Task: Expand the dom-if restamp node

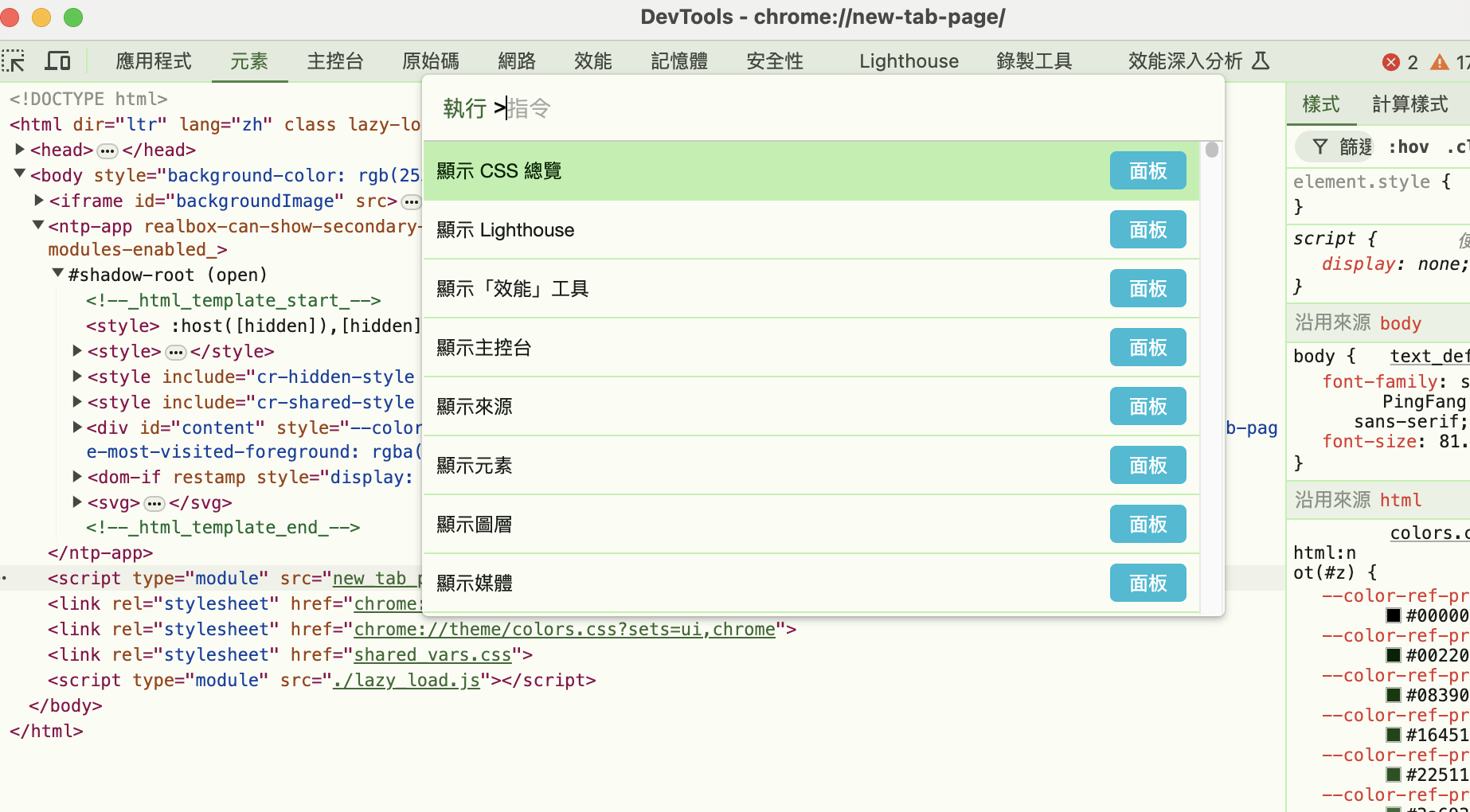Action: pos(77,476)
